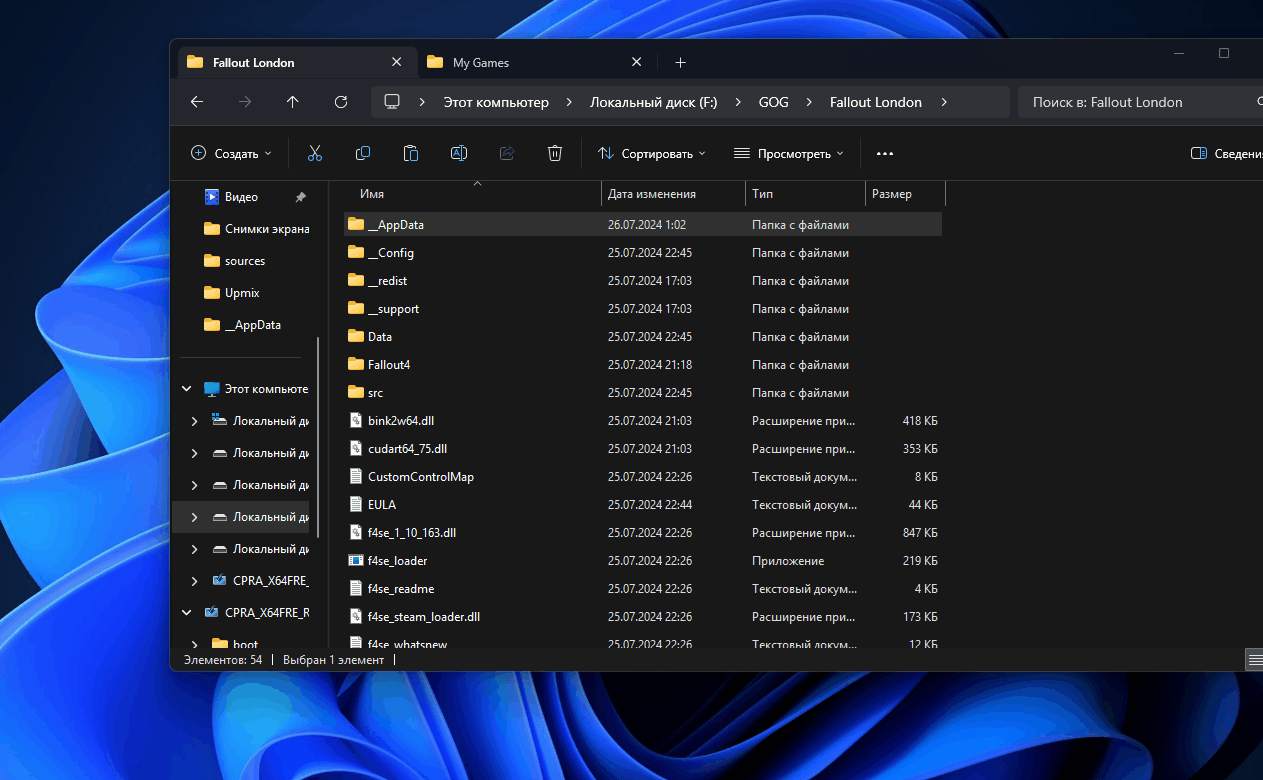Select the CustomControlMap file

pos(643,477)
